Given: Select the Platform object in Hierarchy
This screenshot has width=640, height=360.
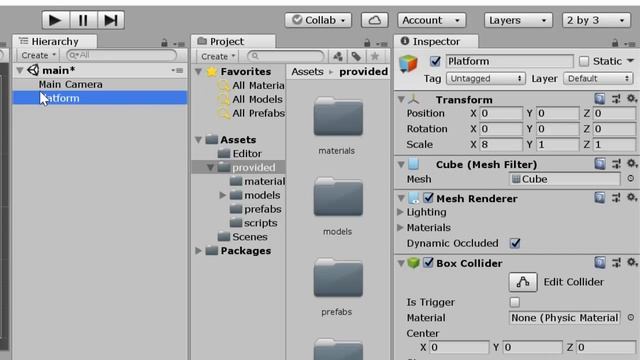Looking at the screenshot, I should click(x=100, y=98).
